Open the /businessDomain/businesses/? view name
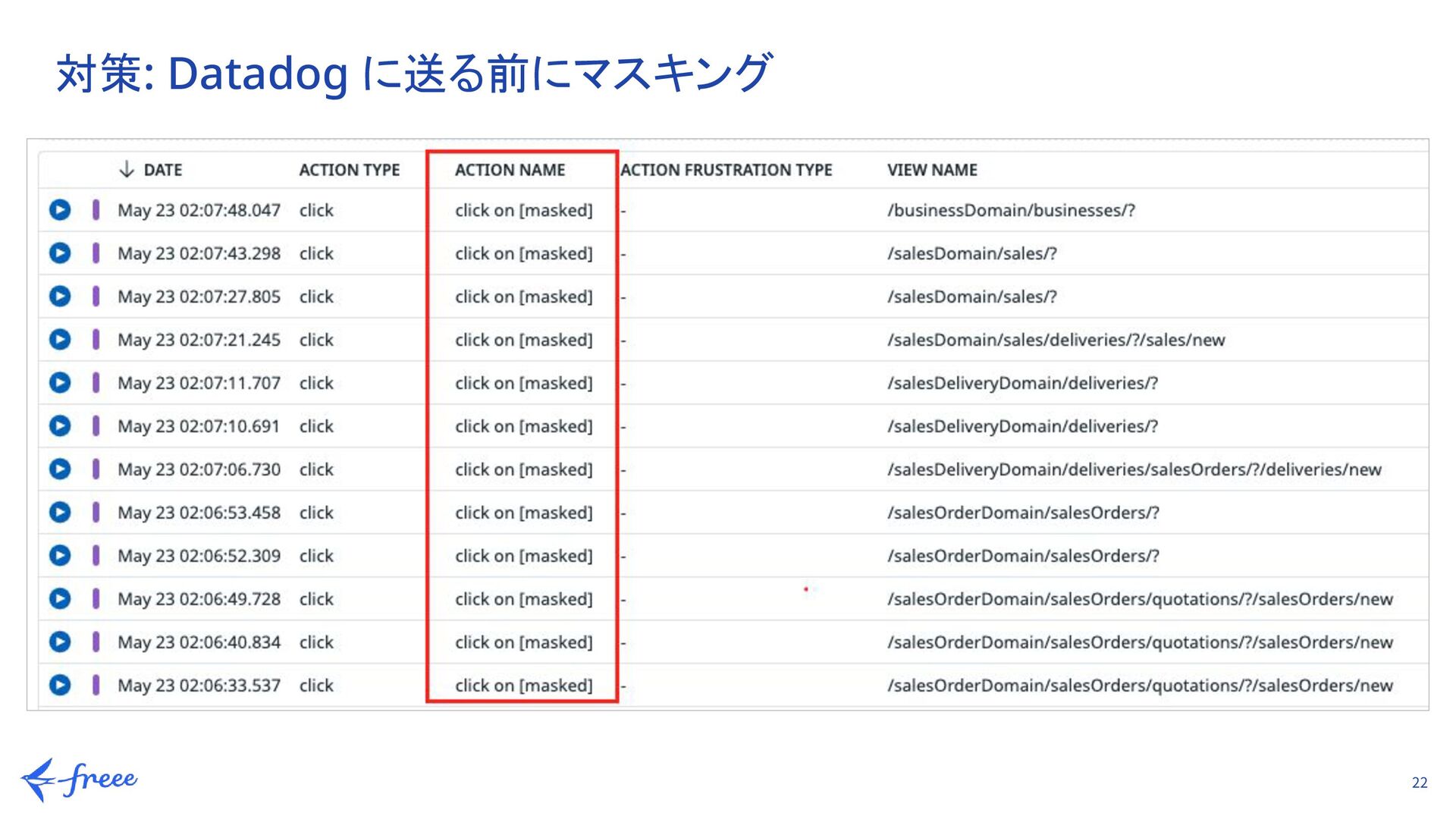The image size is (1456, 819). [x=1011, y=210]
